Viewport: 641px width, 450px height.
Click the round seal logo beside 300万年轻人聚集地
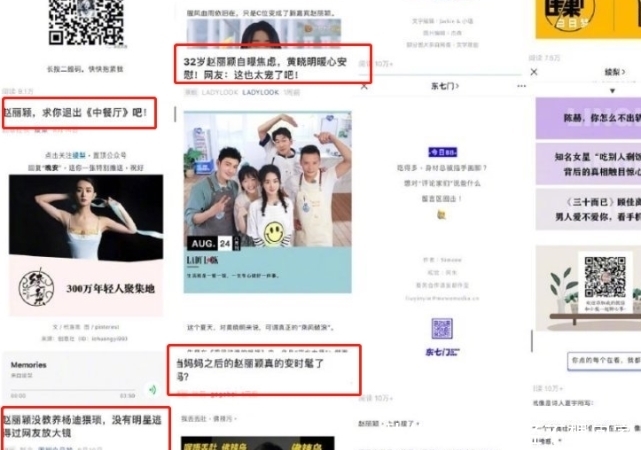pyautogui.click(x=36, y=288)
